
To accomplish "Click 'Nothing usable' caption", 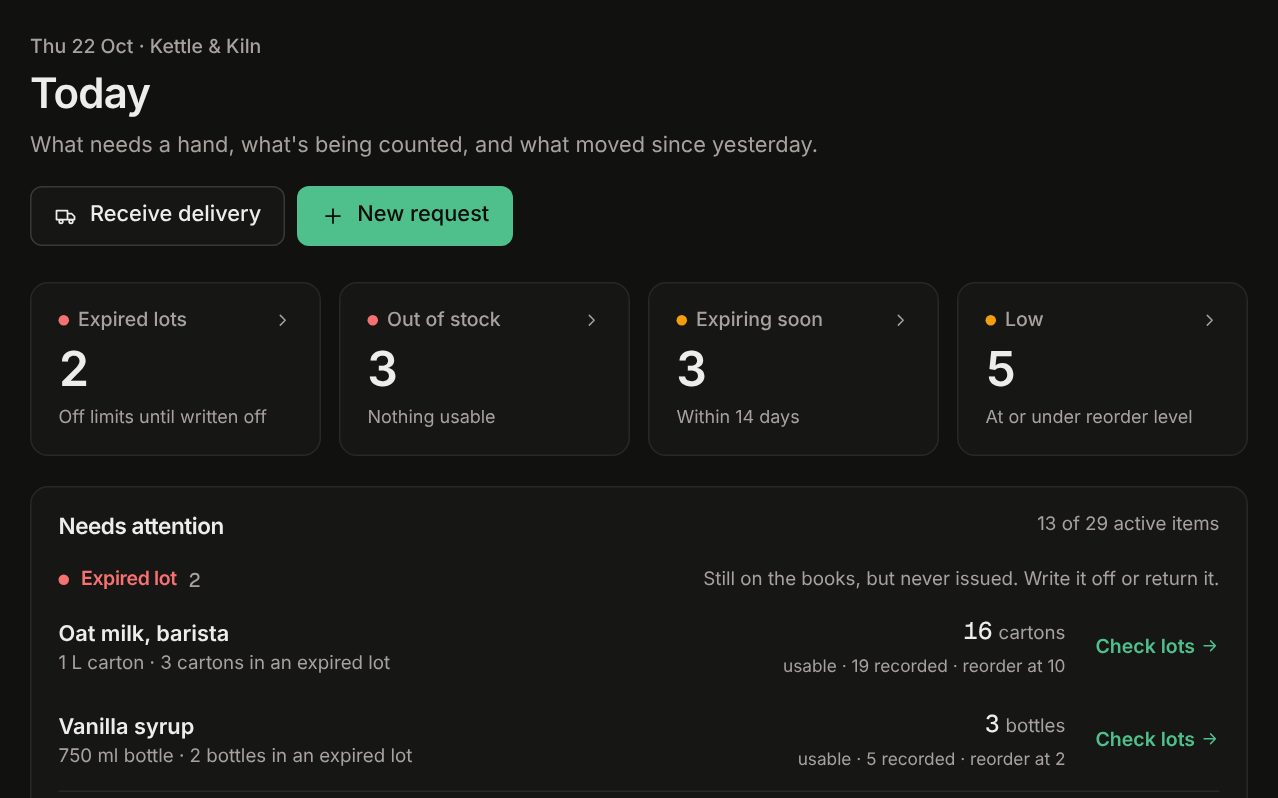I will tap(431, 417).
